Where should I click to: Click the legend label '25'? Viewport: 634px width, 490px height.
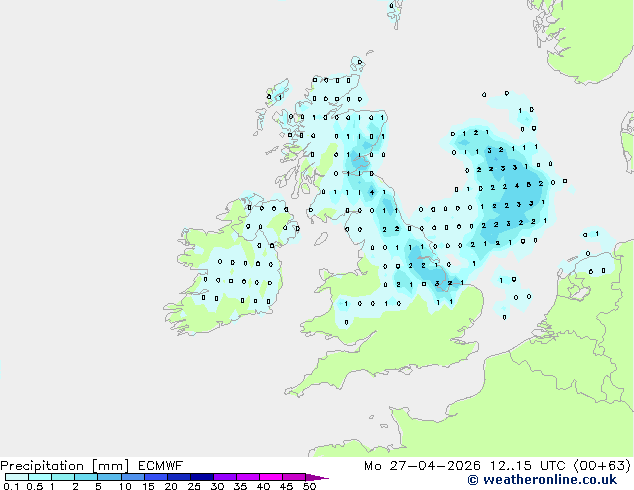pos(194,486)
